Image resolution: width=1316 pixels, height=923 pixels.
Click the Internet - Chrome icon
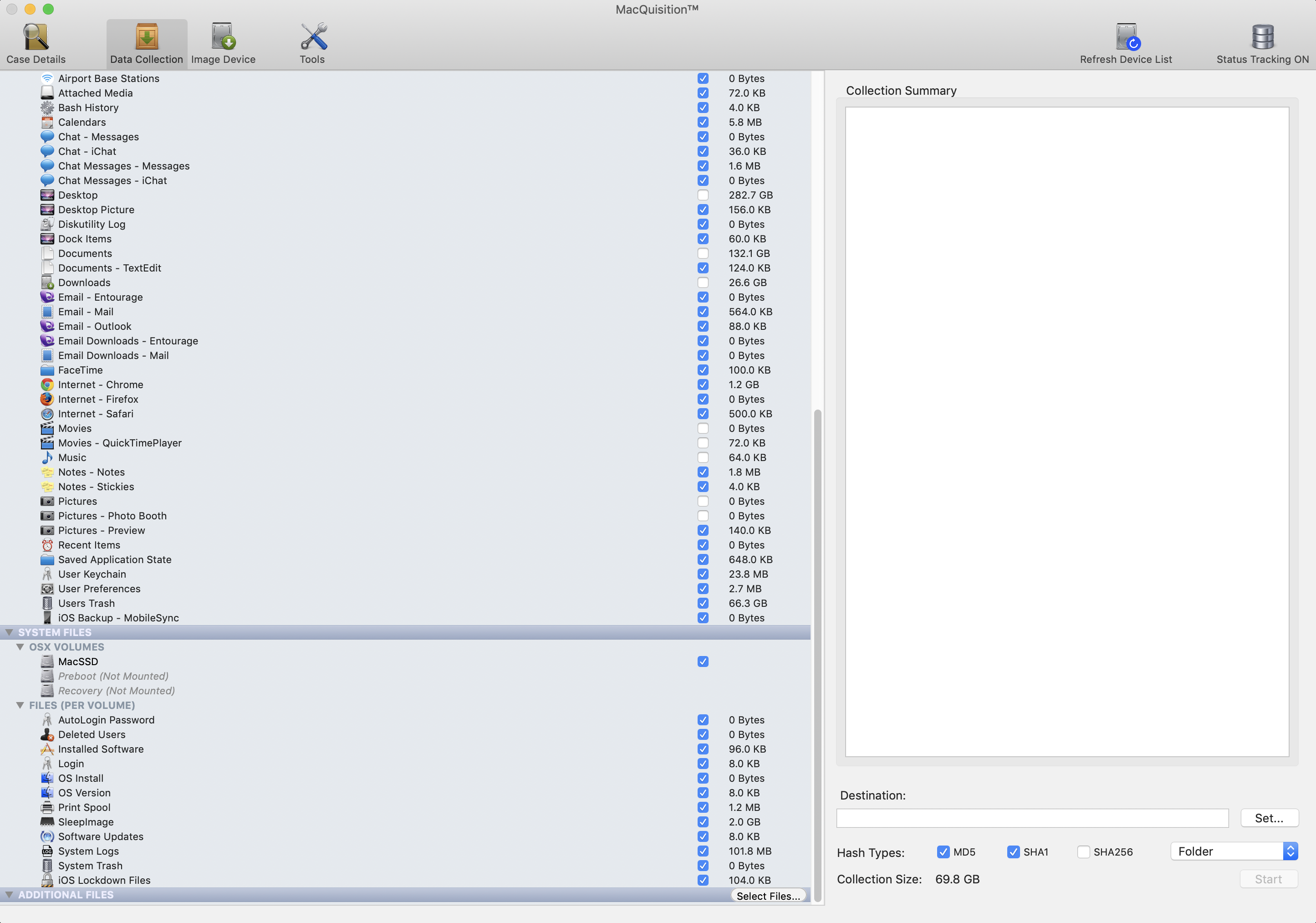(47, 385)
